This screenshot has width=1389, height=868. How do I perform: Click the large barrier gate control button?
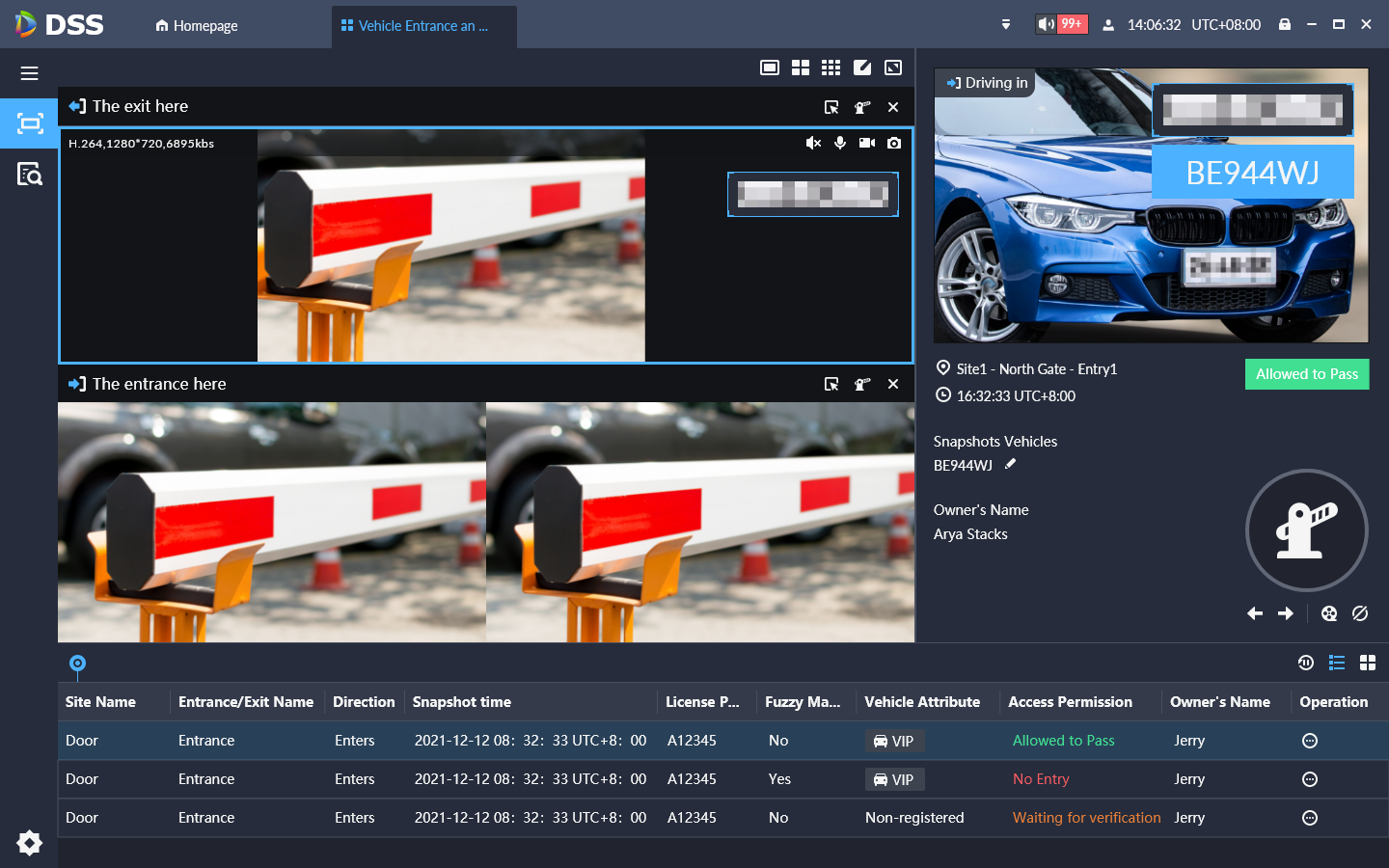(1306, 530)
